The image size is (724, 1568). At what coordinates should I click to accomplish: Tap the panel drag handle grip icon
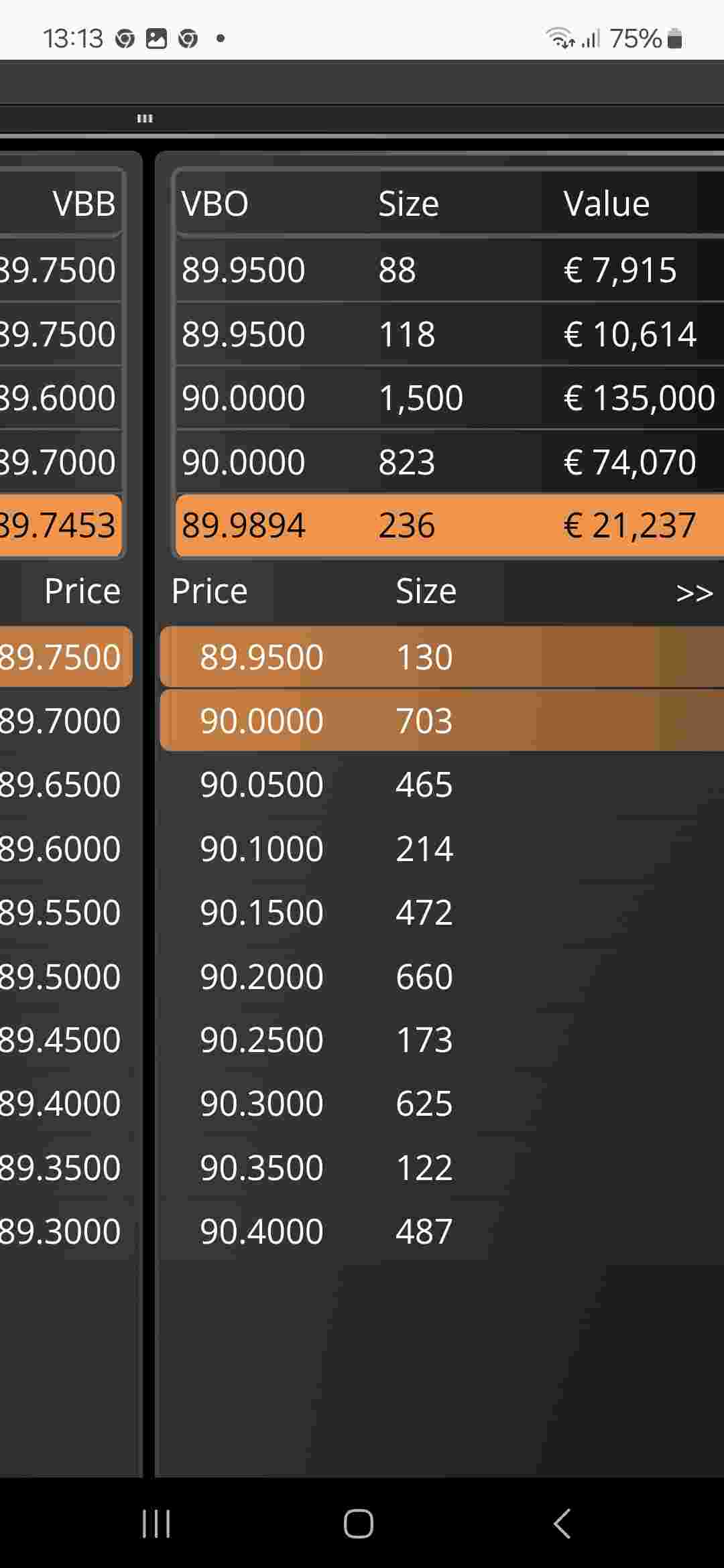(145, 119)
